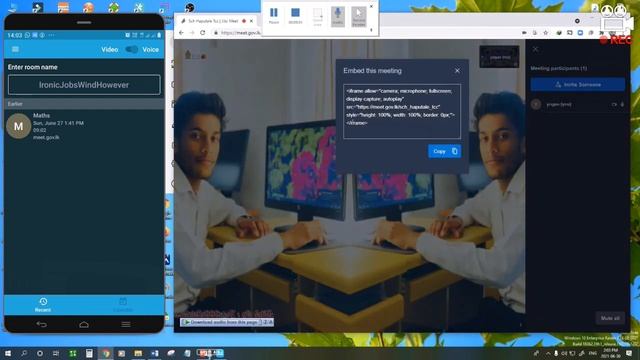Image resolution: width=640 pixels, height=360 pixels.
Task: Reload the page in Chrome
Action: point(202,33)
